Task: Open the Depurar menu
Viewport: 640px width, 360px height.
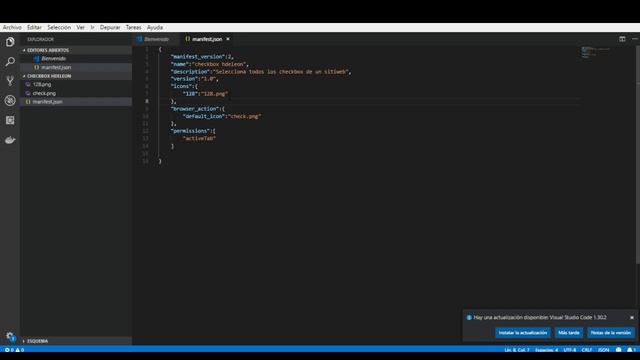Action: coord(110,27)
